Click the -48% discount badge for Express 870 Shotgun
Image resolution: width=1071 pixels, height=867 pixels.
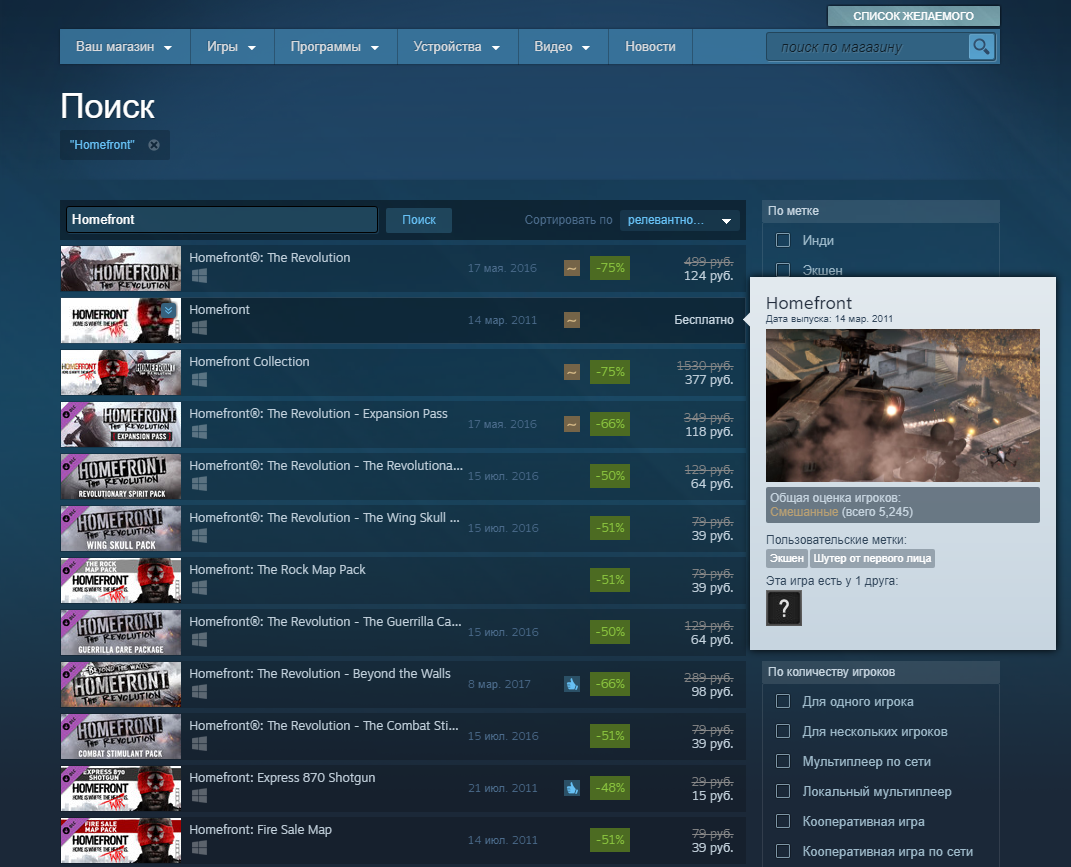[x=609, y=788]
